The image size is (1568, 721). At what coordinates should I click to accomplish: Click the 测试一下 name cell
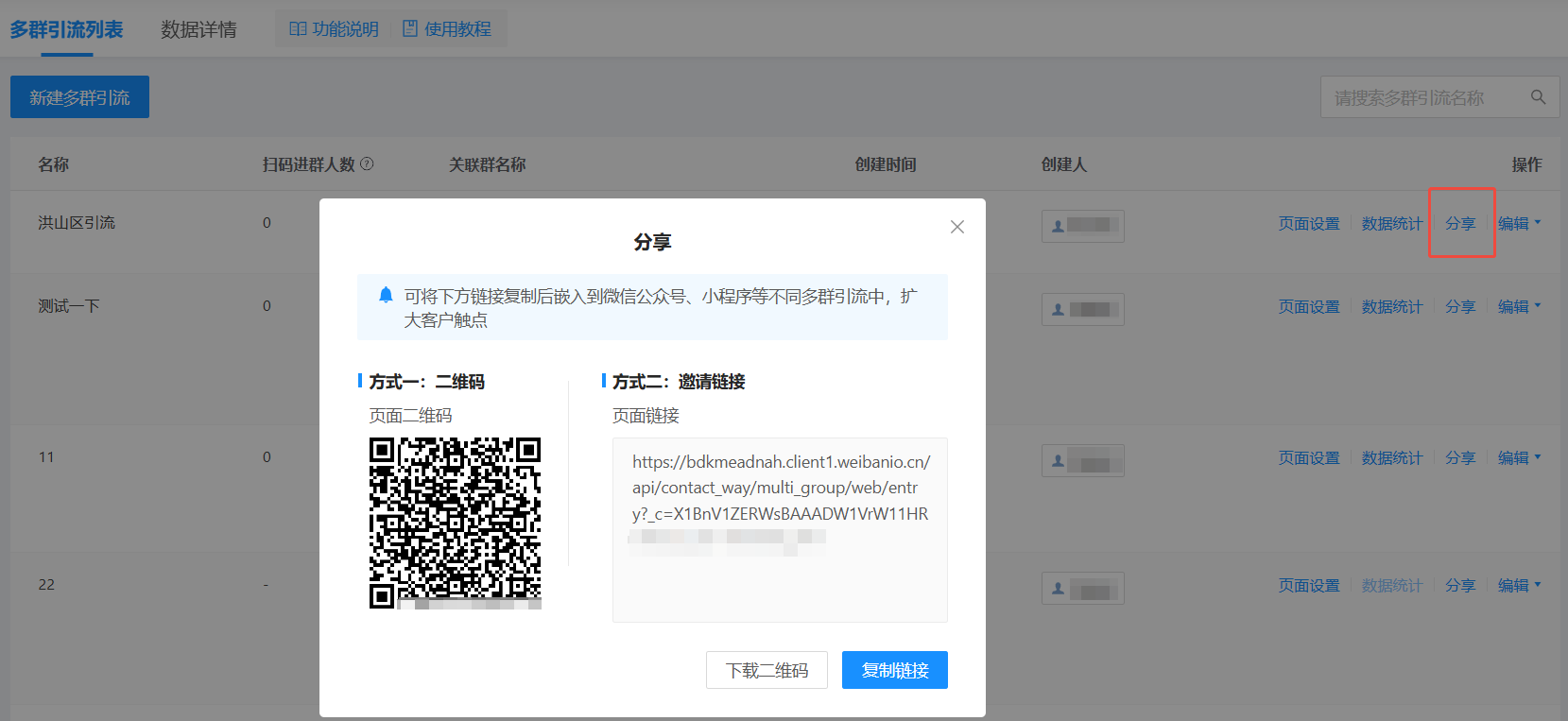pyautogui.click(x=69, y=305)
